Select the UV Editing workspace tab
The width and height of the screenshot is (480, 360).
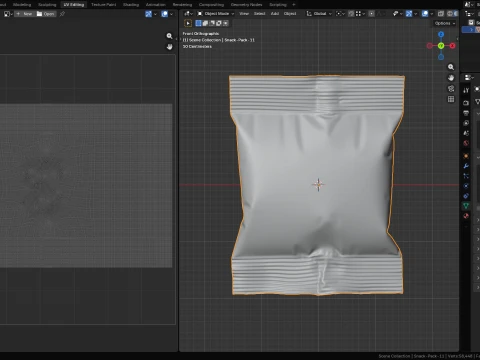[74, 5]
